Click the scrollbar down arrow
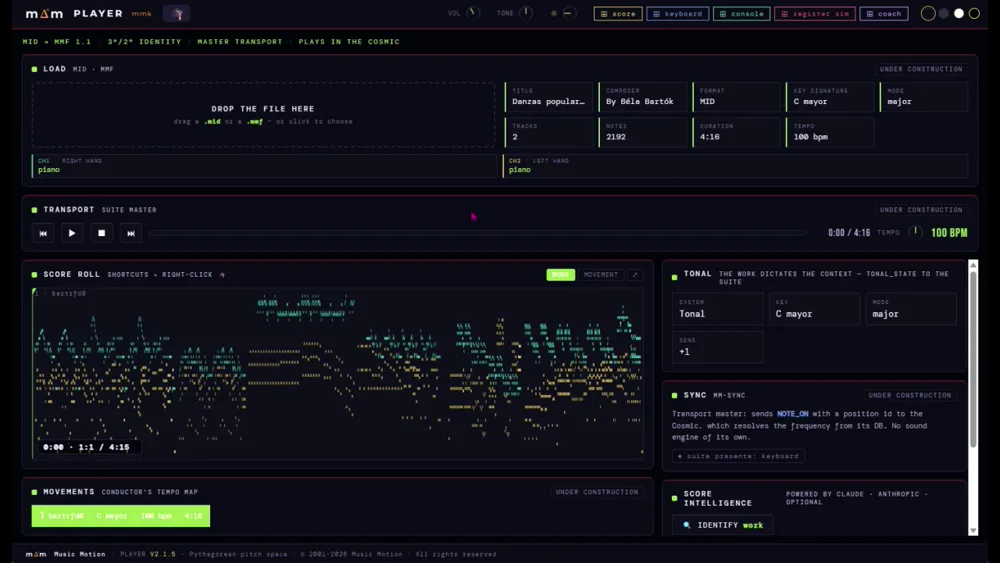 (x=973, y=530)
